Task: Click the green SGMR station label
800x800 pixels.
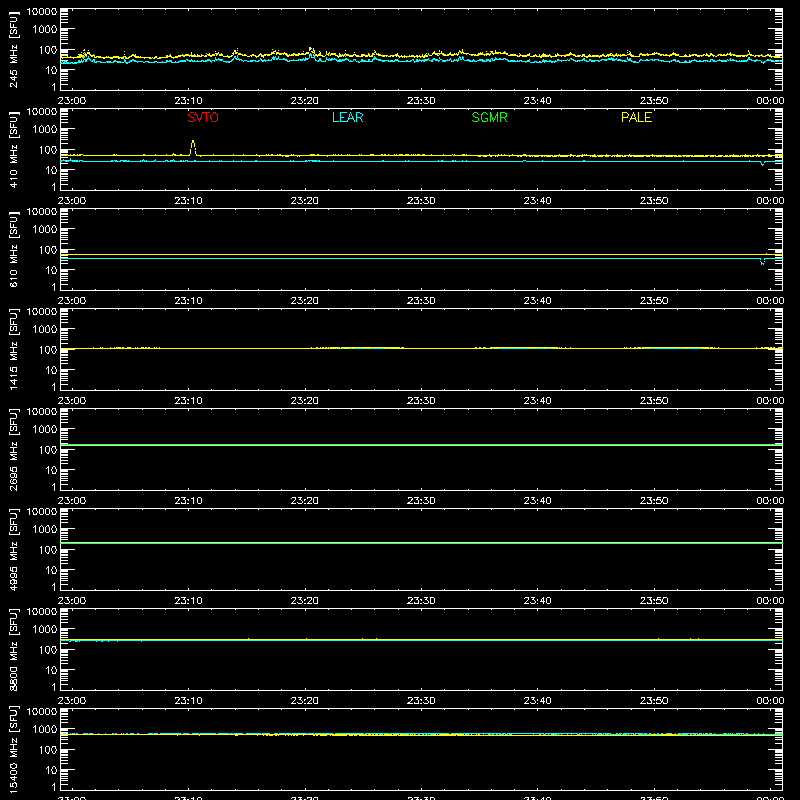Action: (489, 117)
